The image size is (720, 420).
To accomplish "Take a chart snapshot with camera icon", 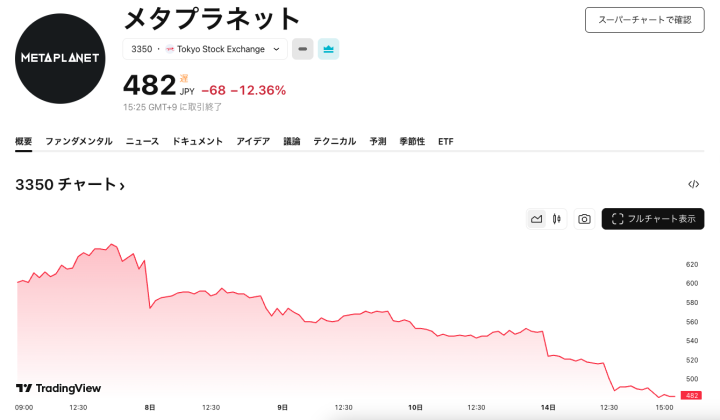I will (x=584, y=219).
